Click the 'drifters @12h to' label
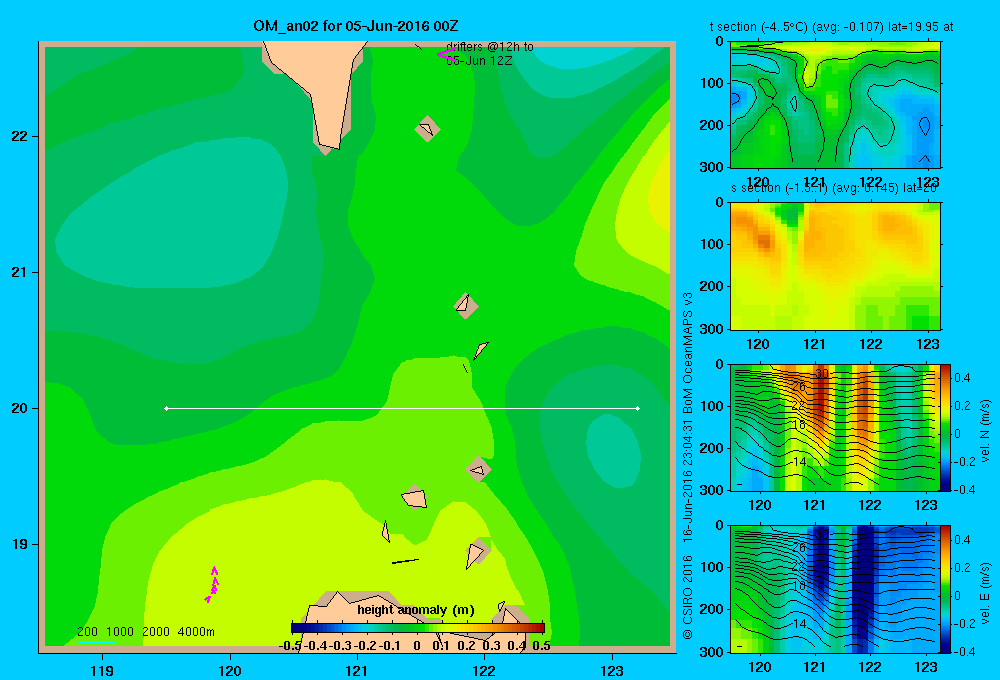Viewport: 1000px width, 680px height. coord(490,47)
